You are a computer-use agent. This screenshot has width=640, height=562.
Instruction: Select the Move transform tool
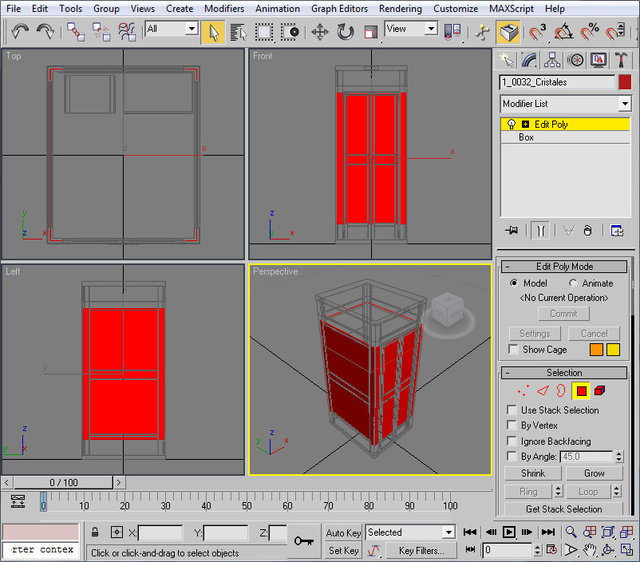pyautogui.click(x=320, y=31)
